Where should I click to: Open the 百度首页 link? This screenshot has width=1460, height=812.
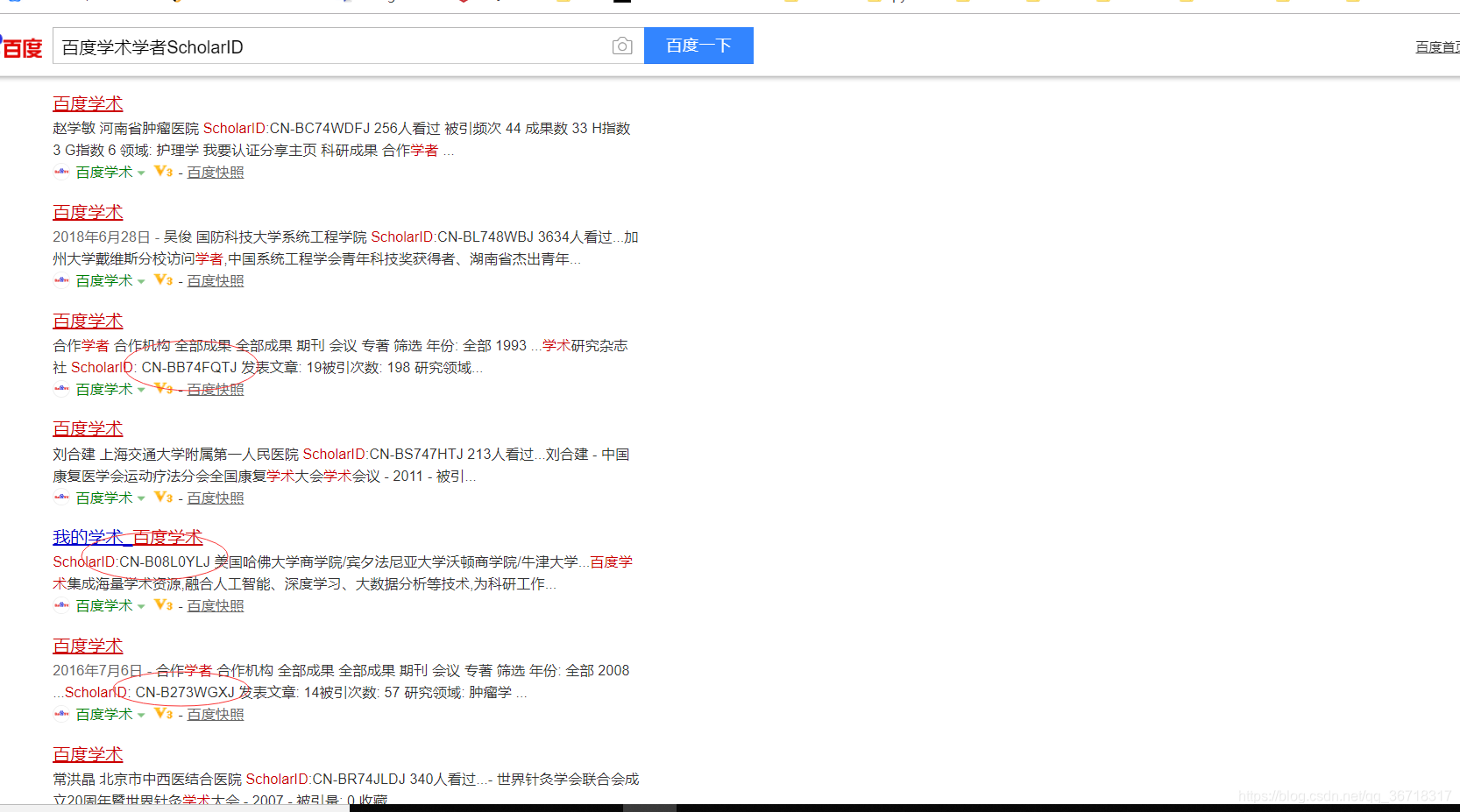(1437, 47)
